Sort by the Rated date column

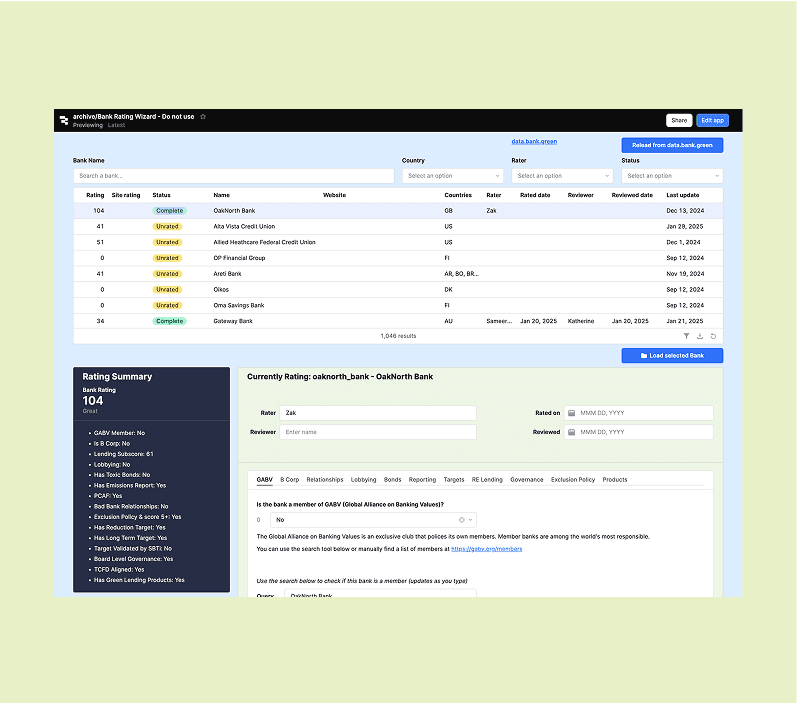point(535,195)
